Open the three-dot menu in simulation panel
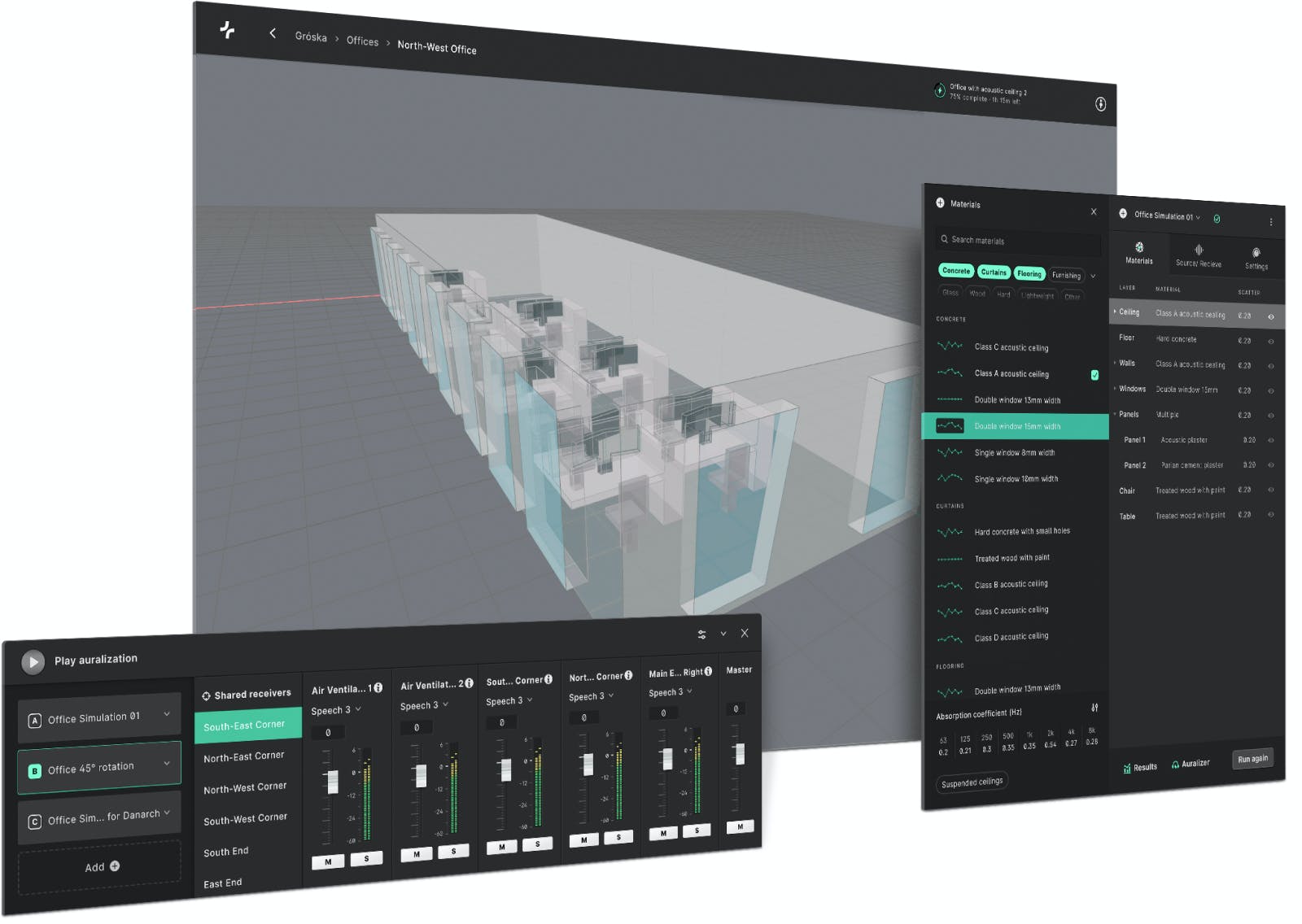Screen dimensions: 1302x924 pos(1270,221)
